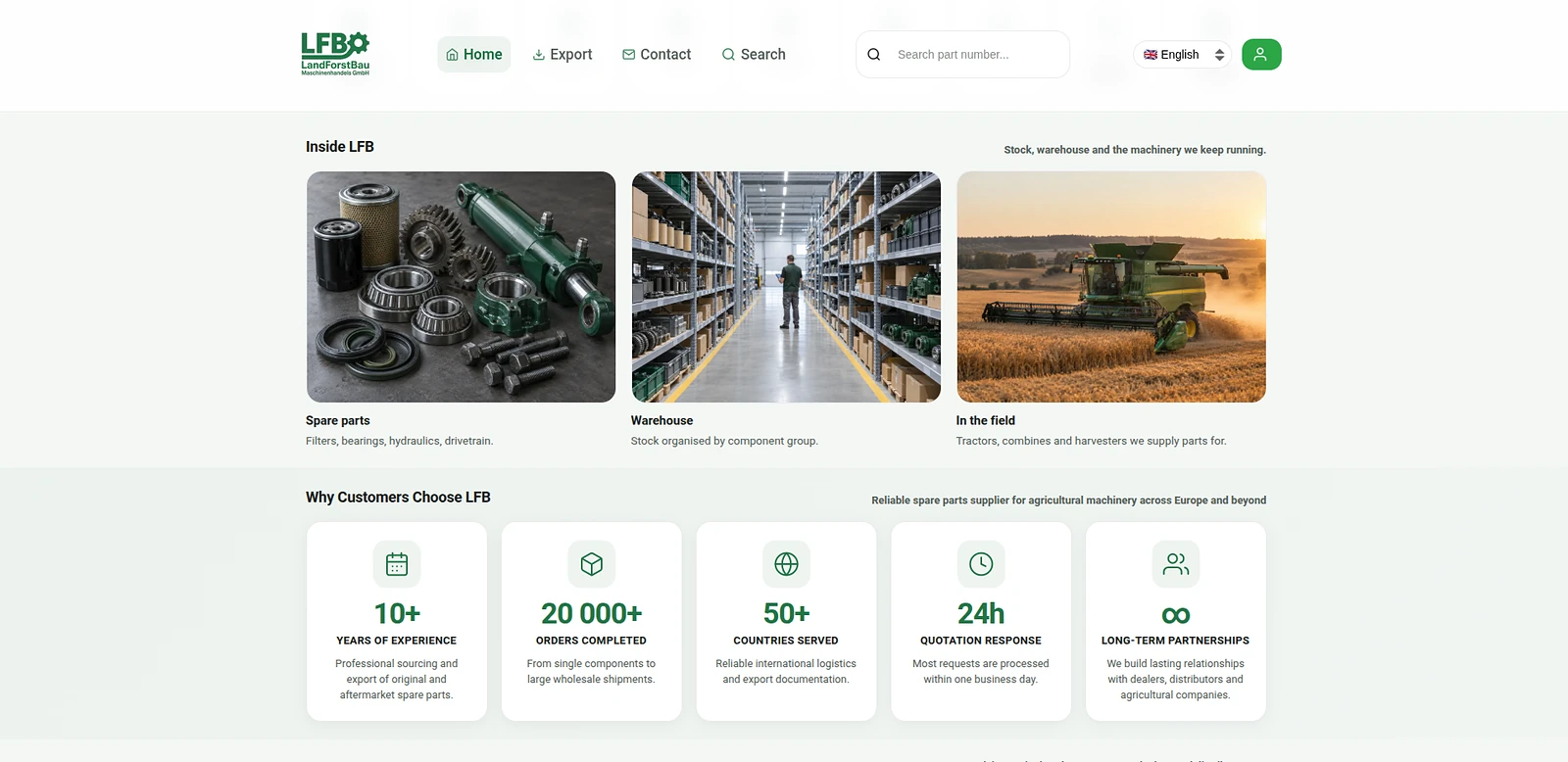Focus the Search part number field
Image resolution: width=1568 pixels, height=762 pixels.
coord(963,55)
